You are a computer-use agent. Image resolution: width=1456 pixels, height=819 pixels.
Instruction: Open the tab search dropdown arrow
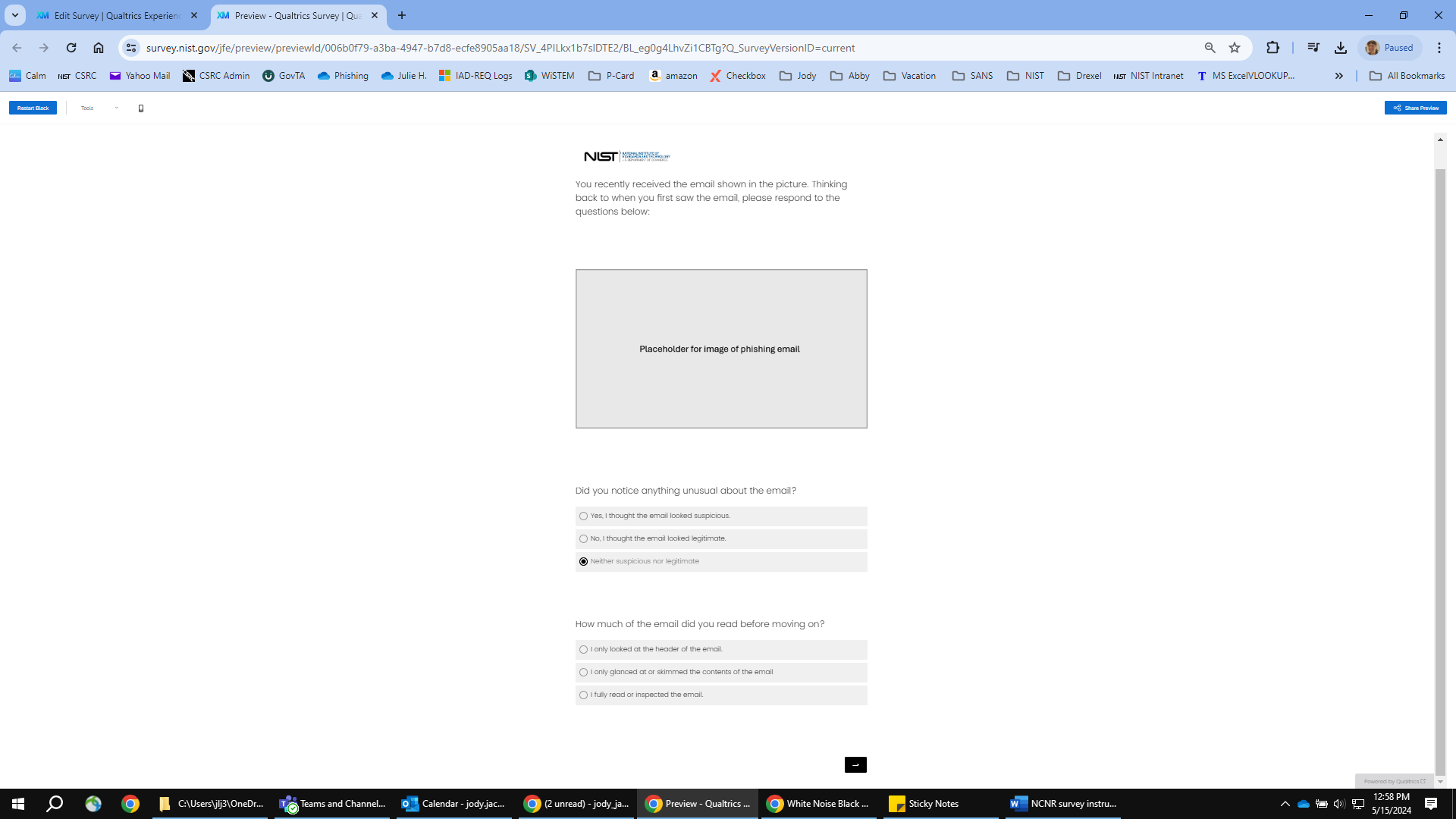coord(14,15)
